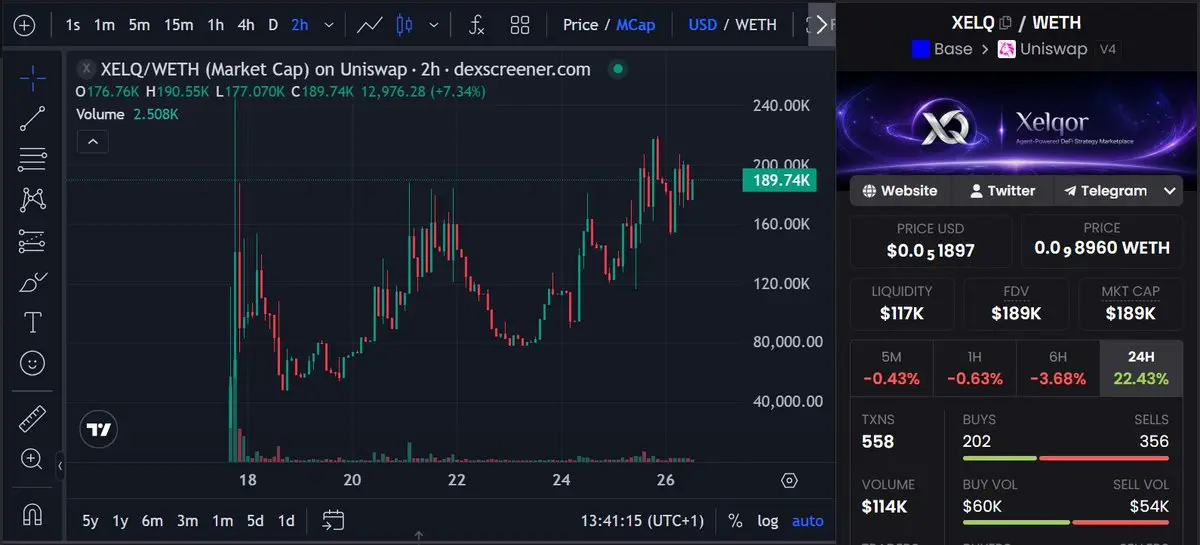The image size is (1200, 545).
Task: Select the 1s interval
Action: click(72, 25)
